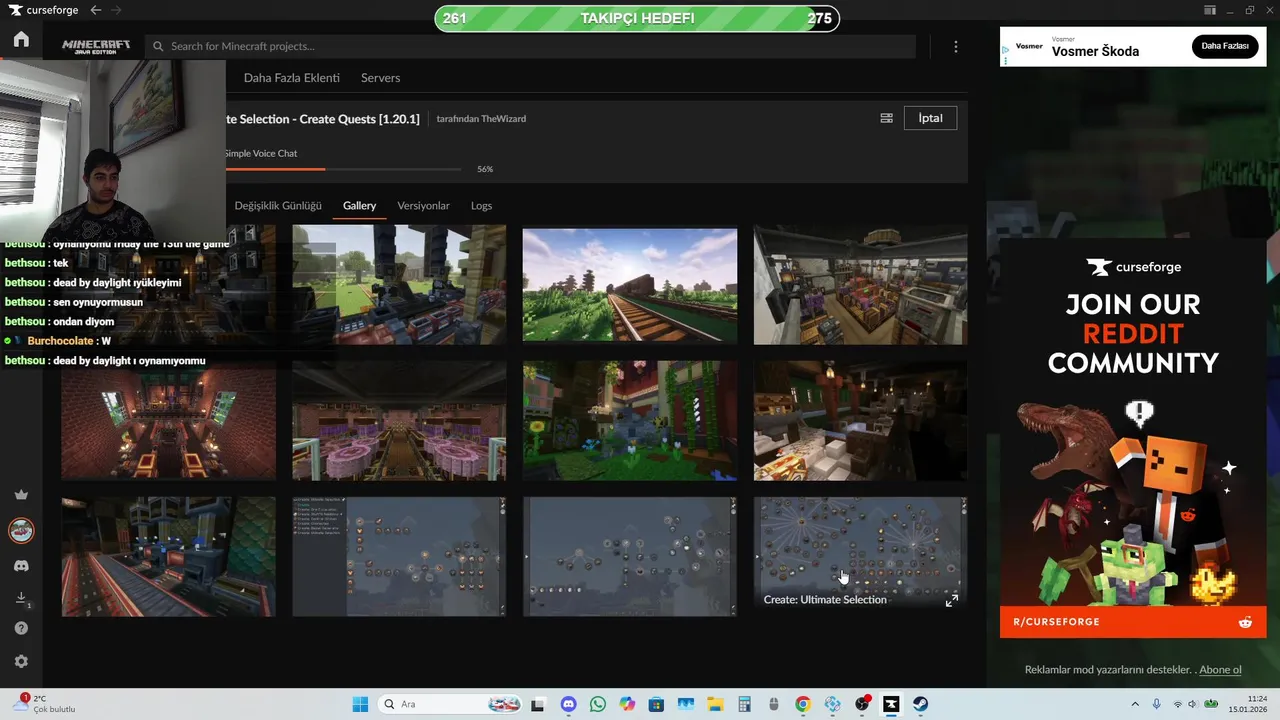Open Microsoft Store from the taskbar
This screenshot has height=720, width=1280.
(x=656, y=704)
